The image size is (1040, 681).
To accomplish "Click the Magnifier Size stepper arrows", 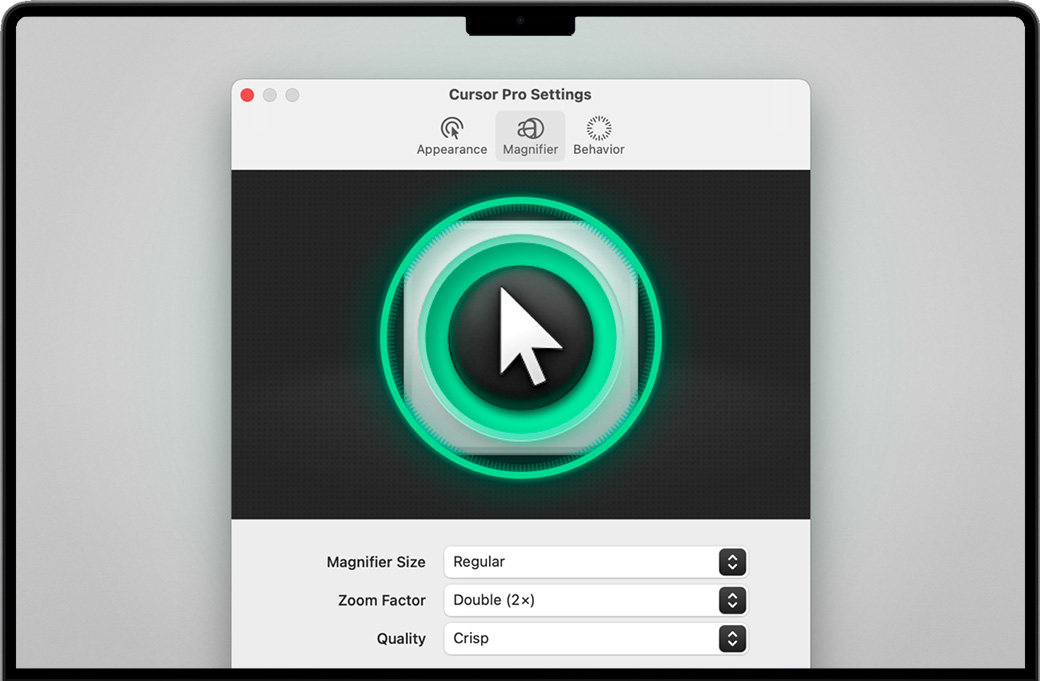I will [x=732, y=562].
